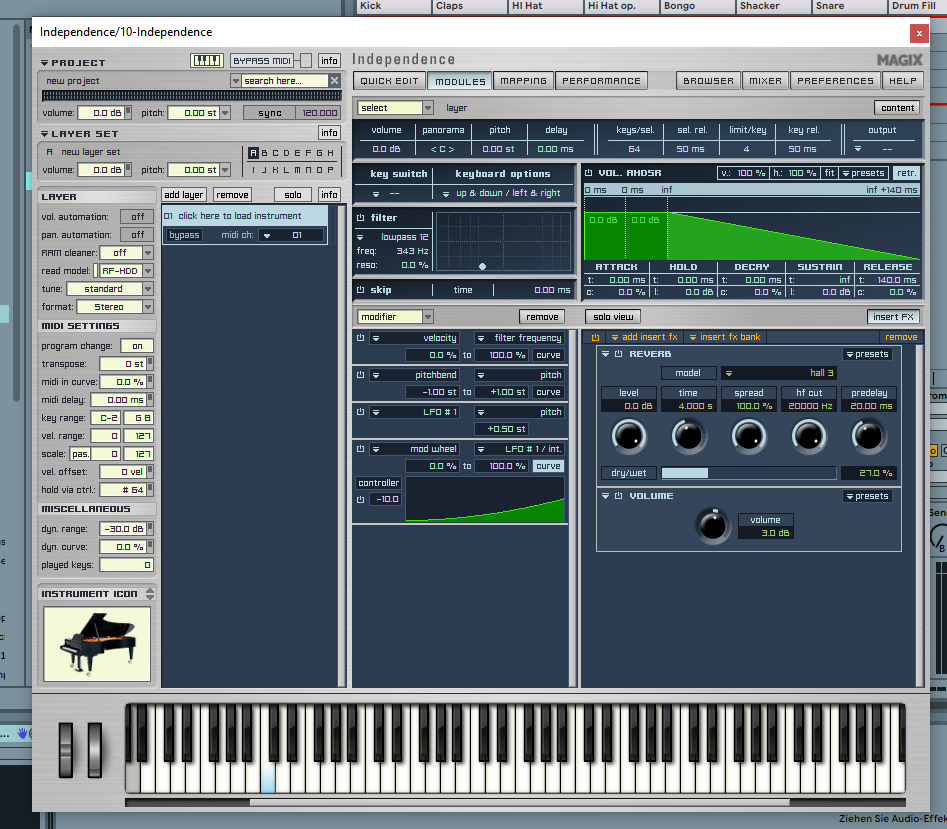Toggle the BYPASS MIDI button

(262, 60)
